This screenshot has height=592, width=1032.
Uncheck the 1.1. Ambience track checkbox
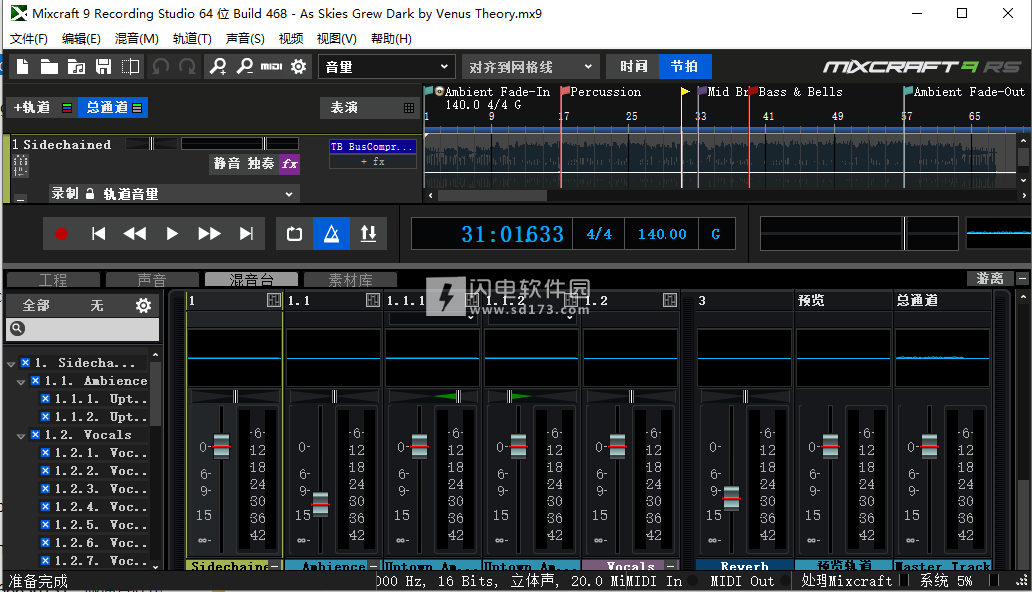pos(36,381)
